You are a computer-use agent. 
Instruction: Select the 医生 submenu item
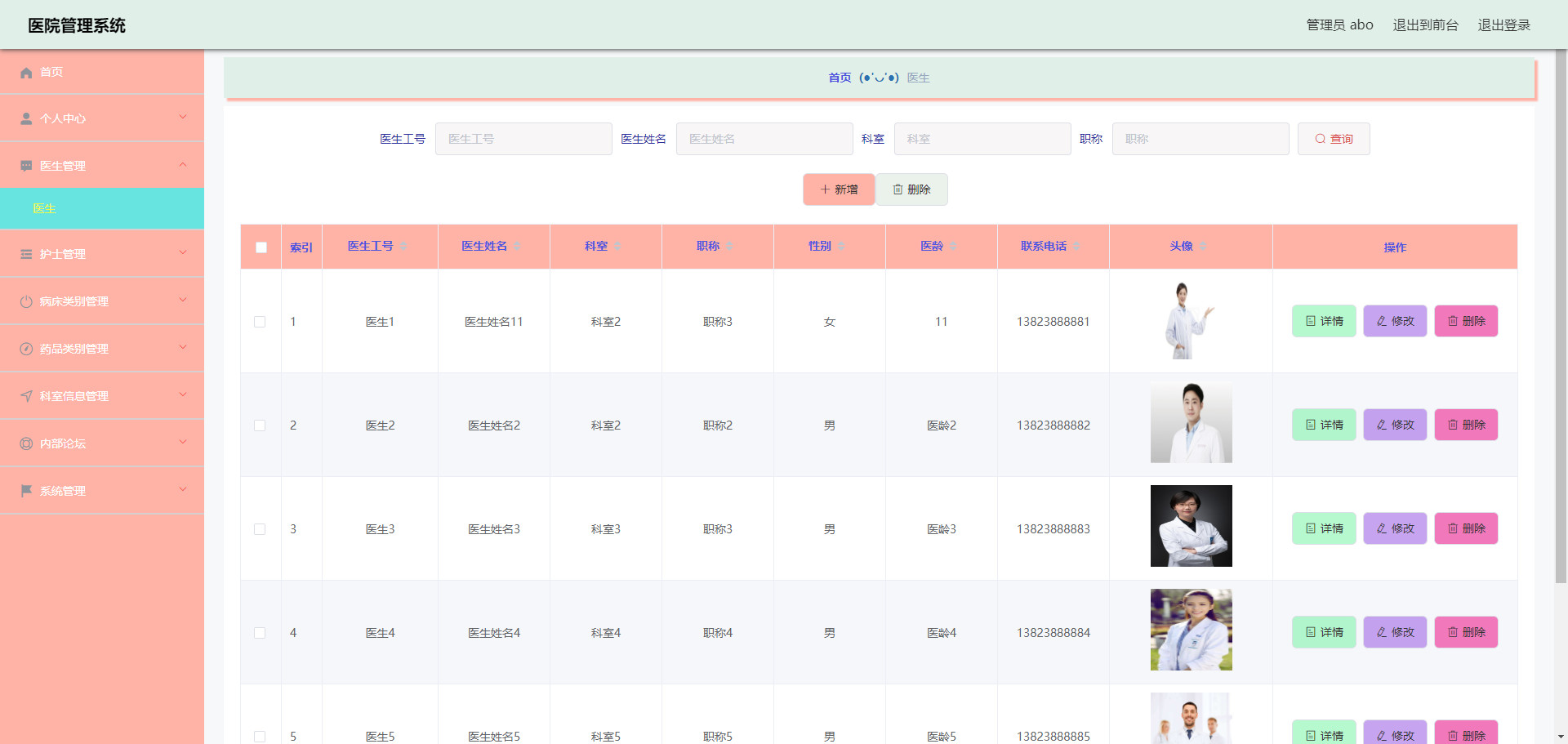click(x=102, y=208)
